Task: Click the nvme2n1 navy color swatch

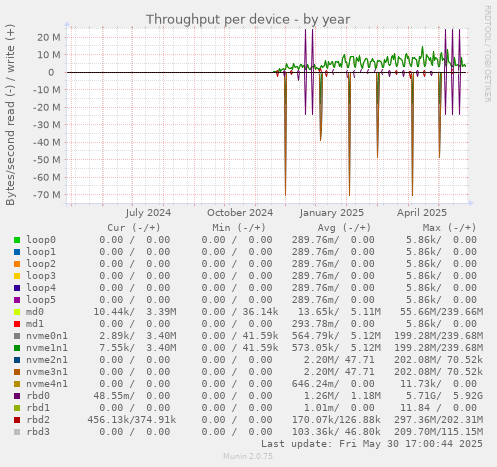Action: click(x=17, y=360)
